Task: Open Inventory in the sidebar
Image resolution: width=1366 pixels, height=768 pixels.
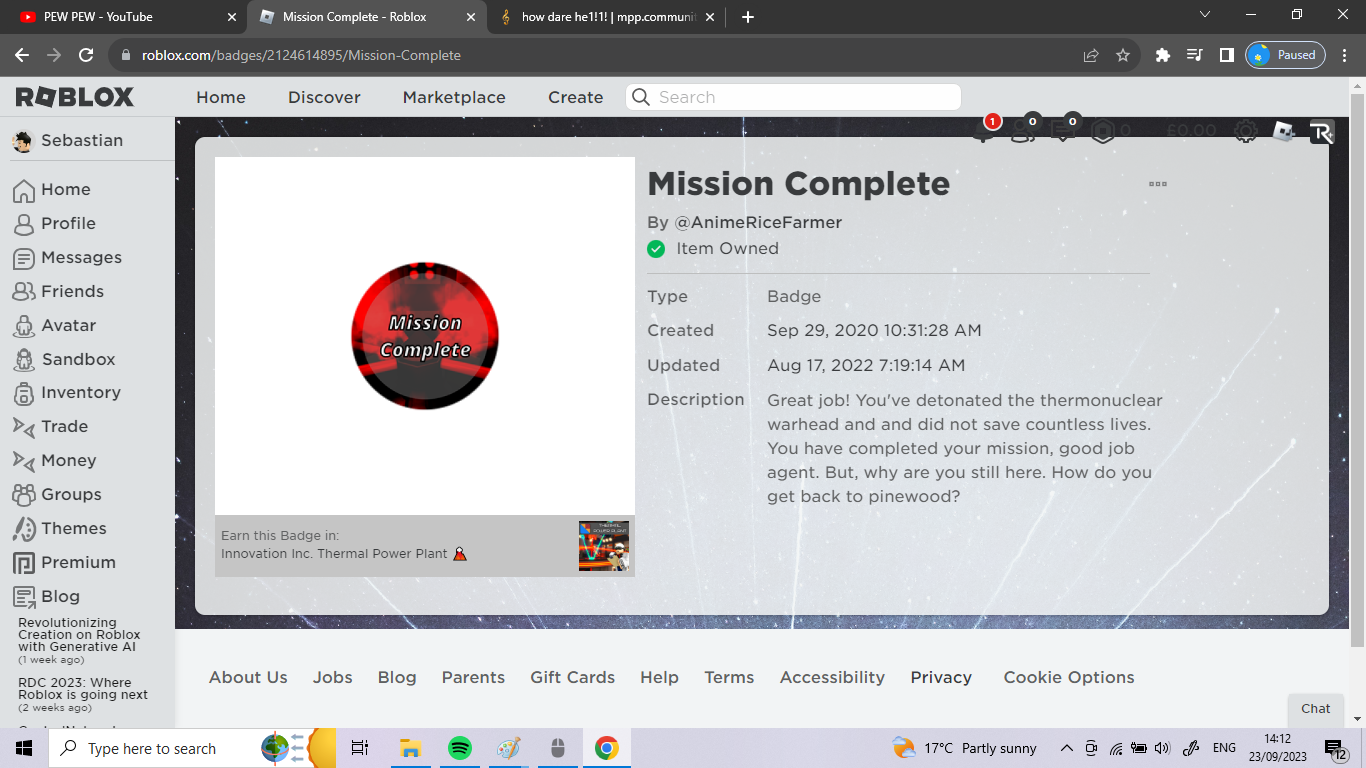Action: point(66,393)
